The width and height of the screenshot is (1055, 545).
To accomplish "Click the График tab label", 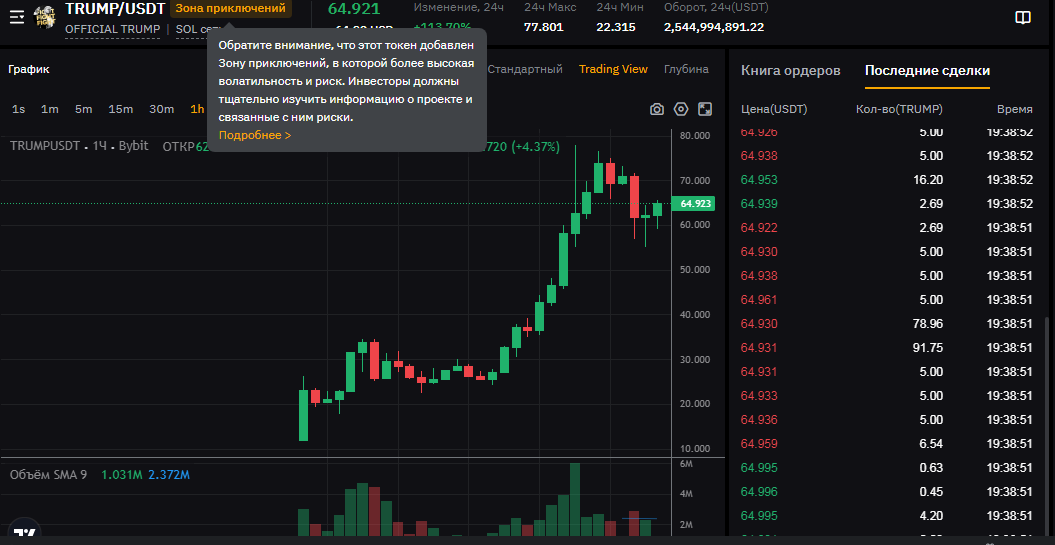I will pyautogui.click(x=29, y=69).
